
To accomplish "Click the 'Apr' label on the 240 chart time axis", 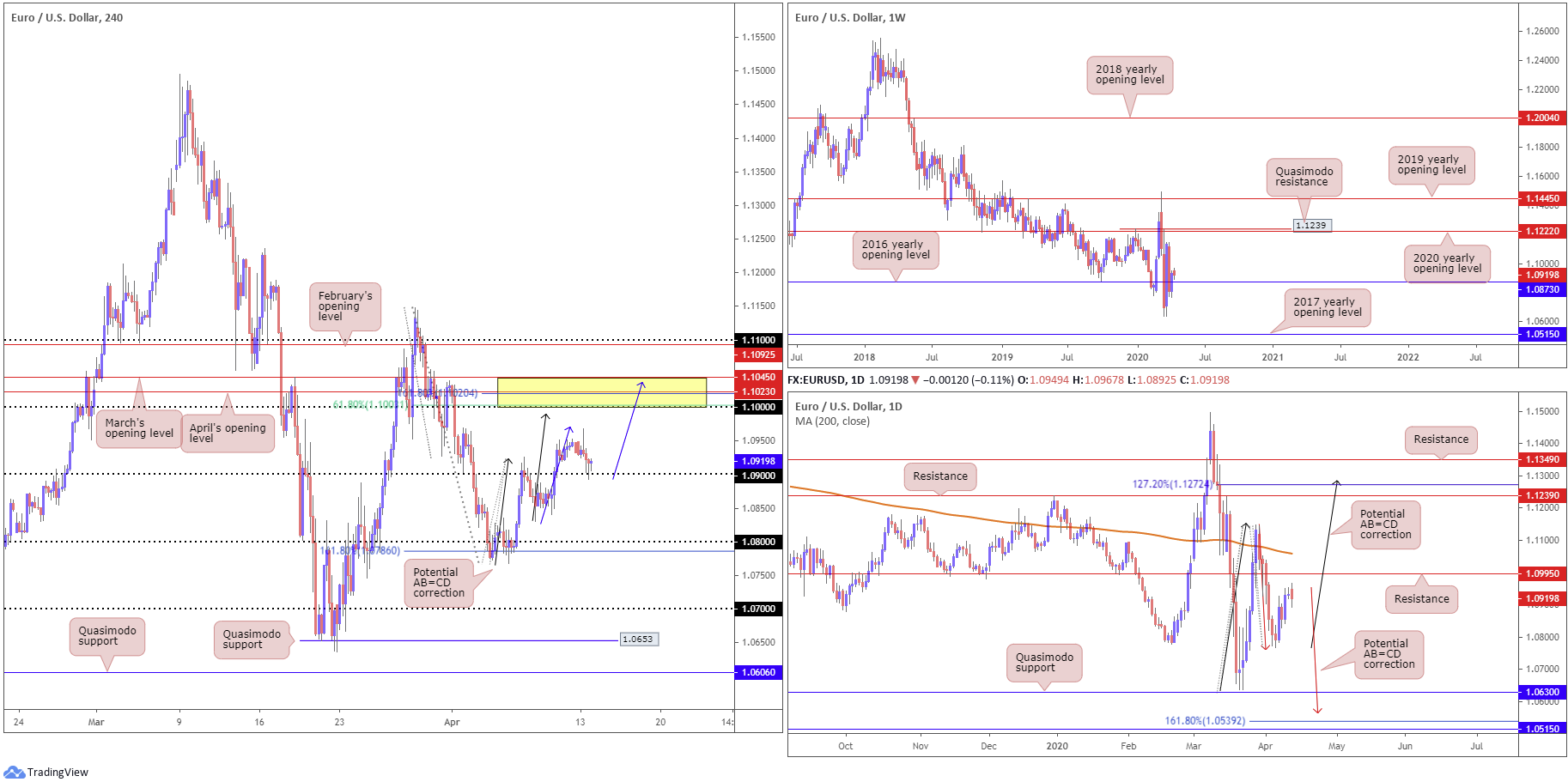I will coord(452,722).
